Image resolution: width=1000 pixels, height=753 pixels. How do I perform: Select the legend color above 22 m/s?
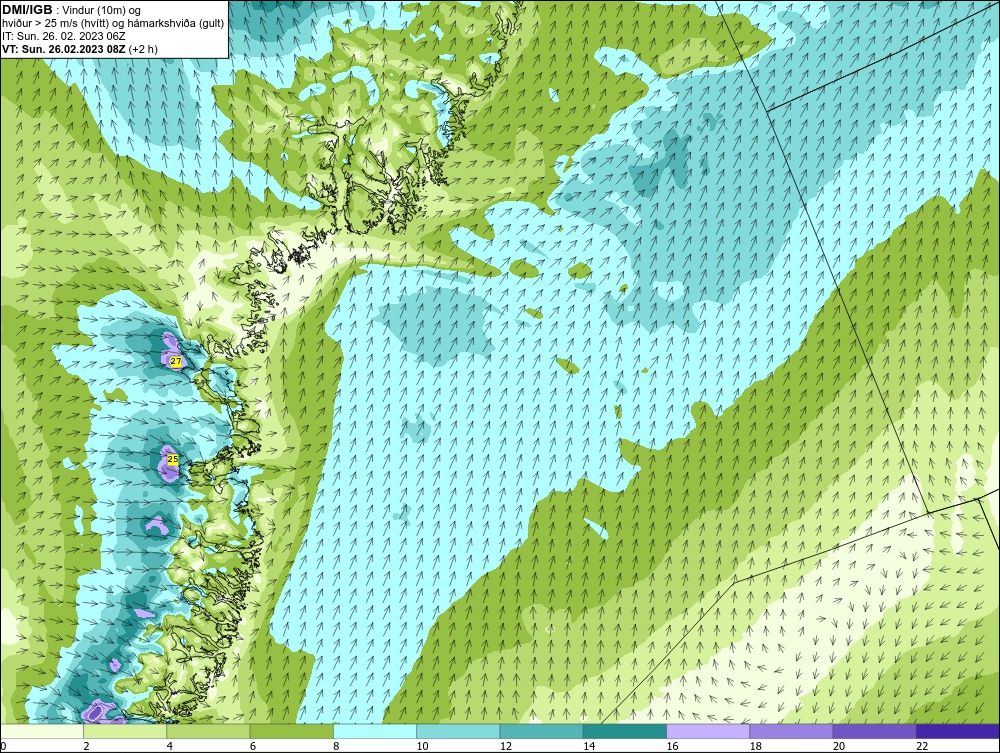[x=958, y=731]
